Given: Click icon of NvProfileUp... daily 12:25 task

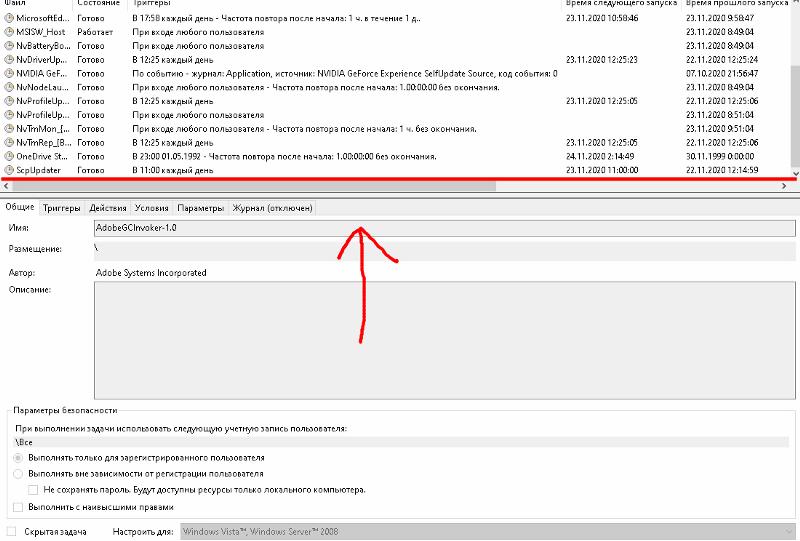Looking at the screenshot, I should (x=9, y=101).
